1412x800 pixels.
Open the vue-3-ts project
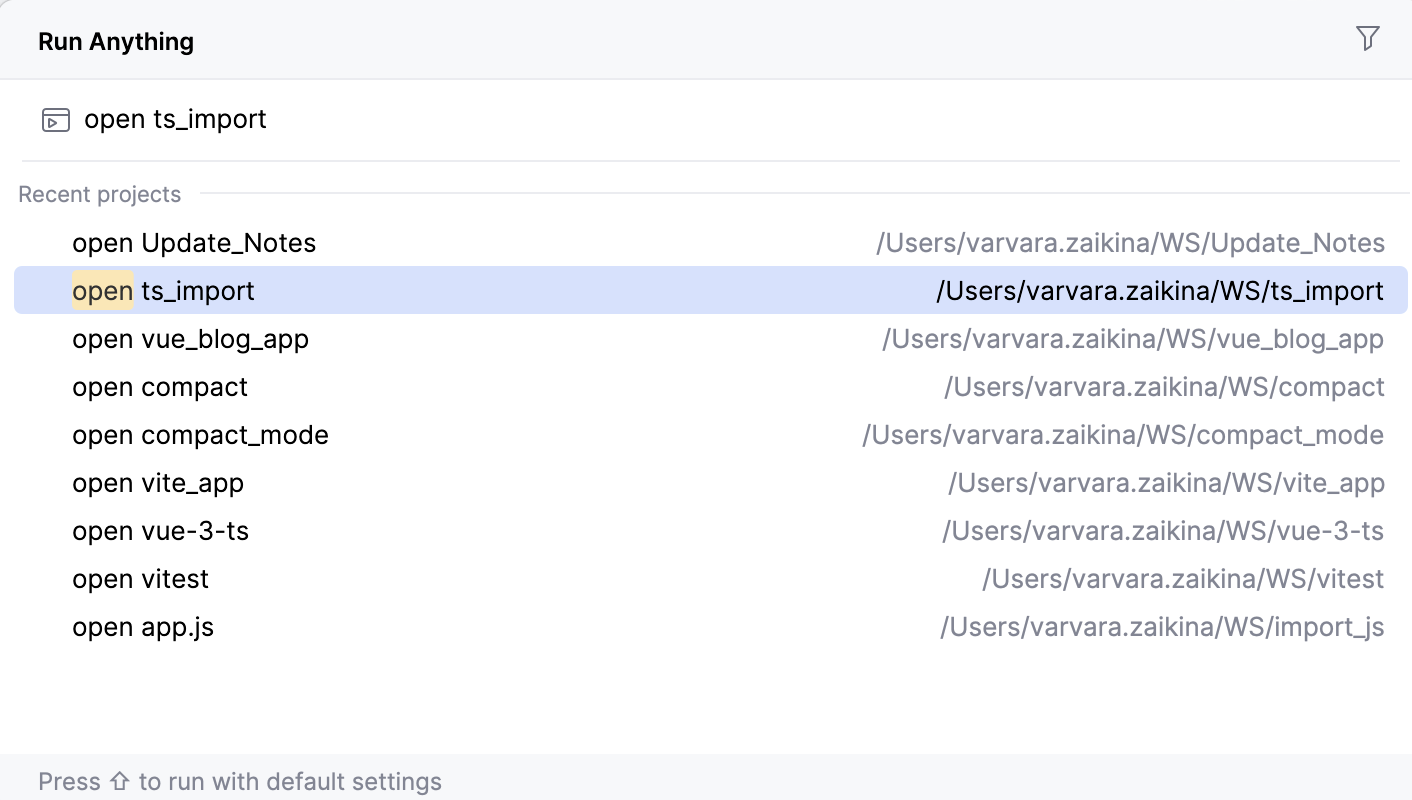click(x=160, y=531)
